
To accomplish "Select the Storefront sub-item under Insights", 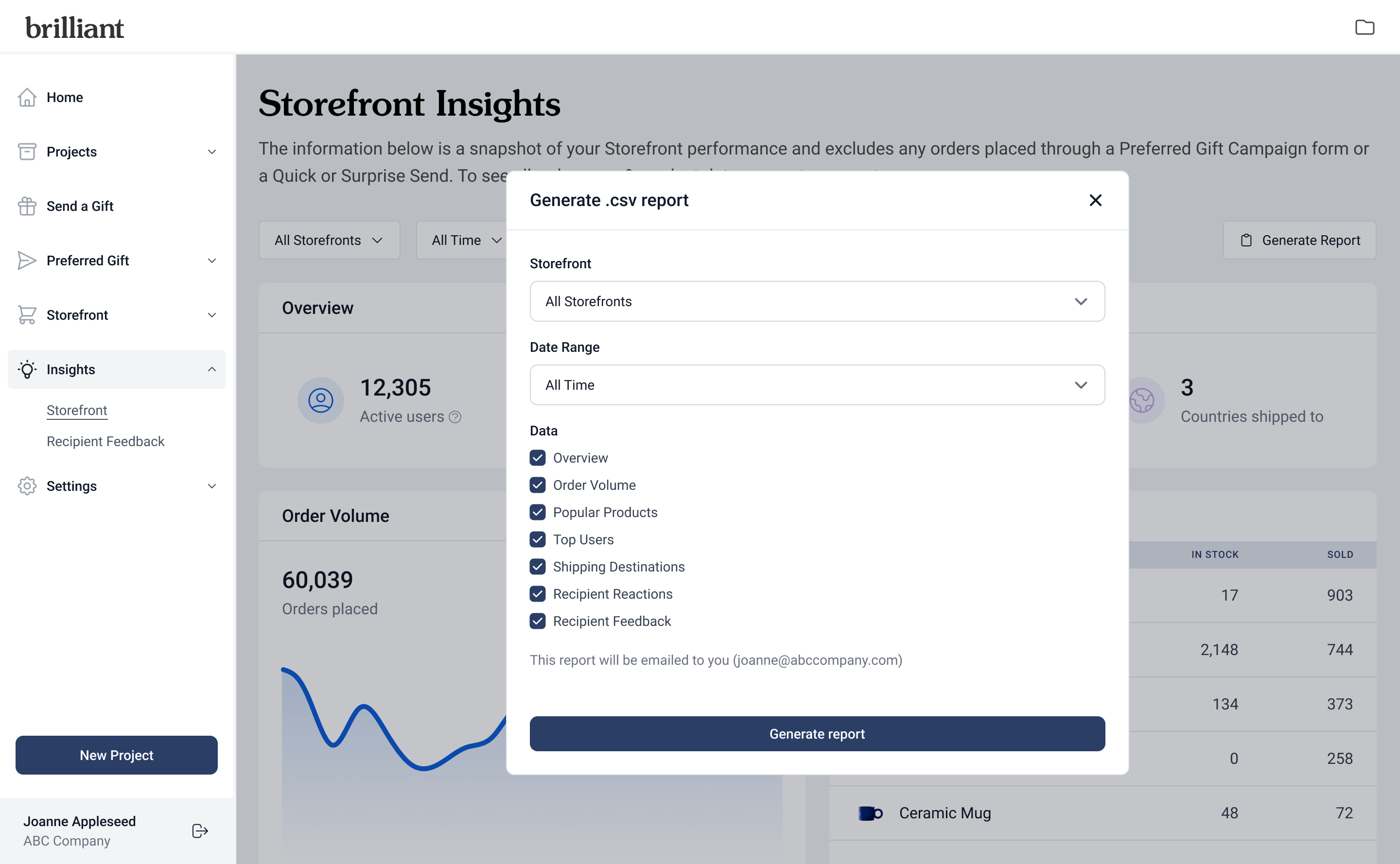I will (x=77, y=410).
